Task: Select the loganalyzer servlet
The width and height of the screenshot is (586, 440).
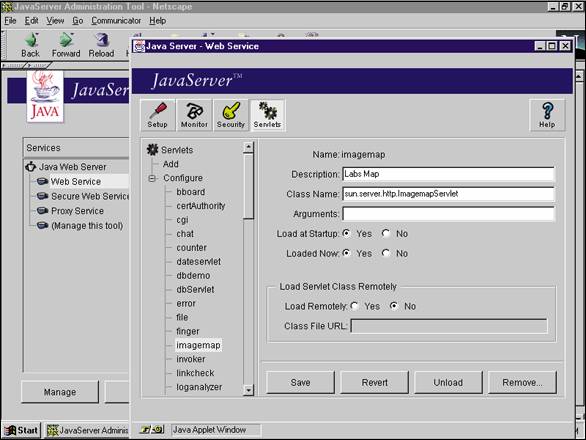Action: [x=199, y=387]
